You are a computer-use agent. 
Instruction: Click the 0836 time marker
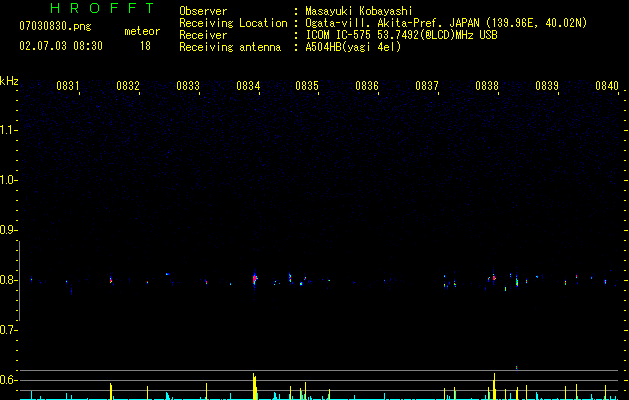pyautogui.click(x=367, y=86)
